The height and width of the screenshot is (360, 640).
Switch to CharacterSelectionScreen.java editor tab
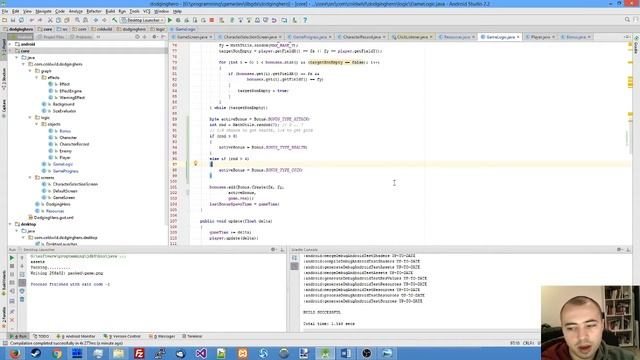point(249,37)
